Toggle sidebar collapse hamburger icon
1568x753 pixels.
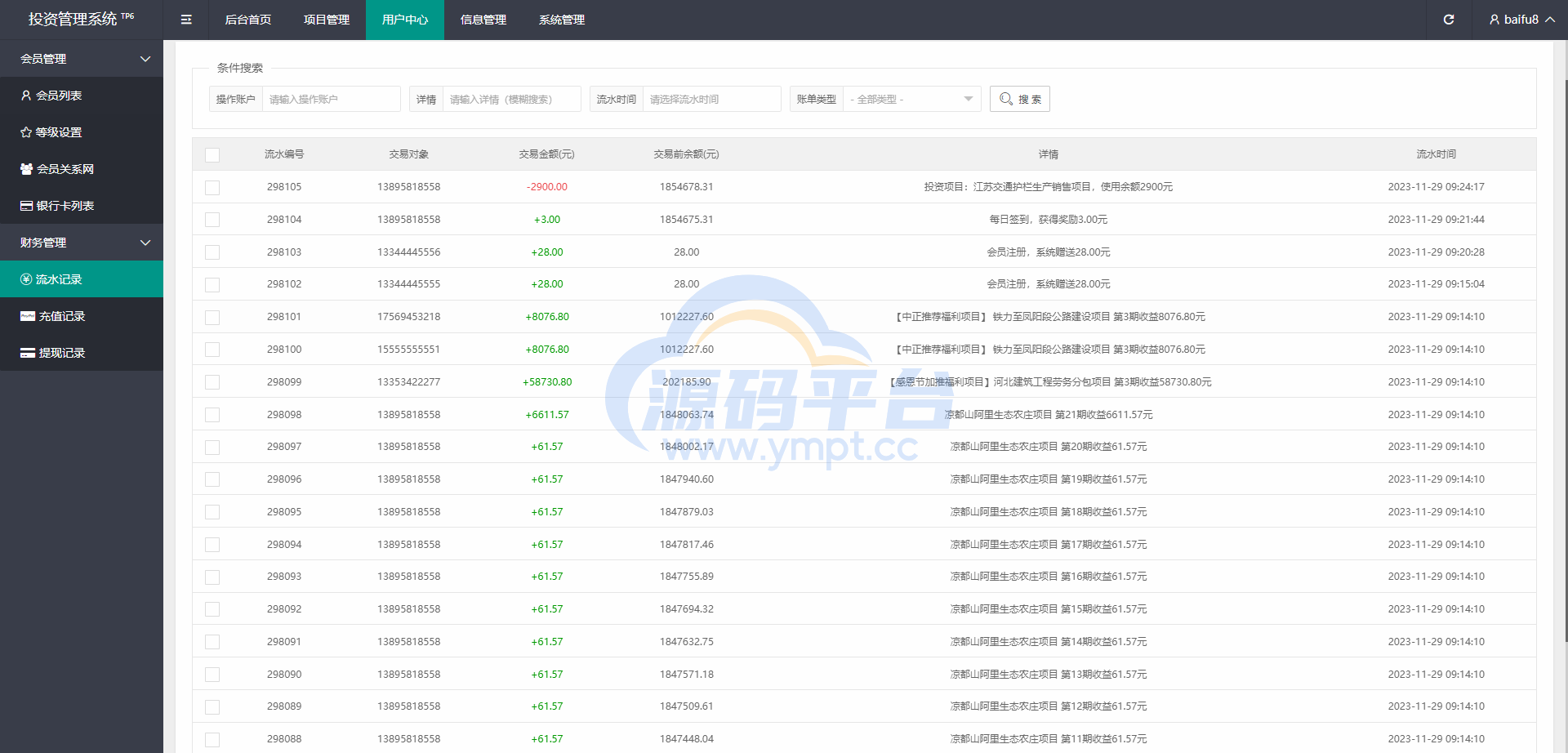click(x=186, y=20)
